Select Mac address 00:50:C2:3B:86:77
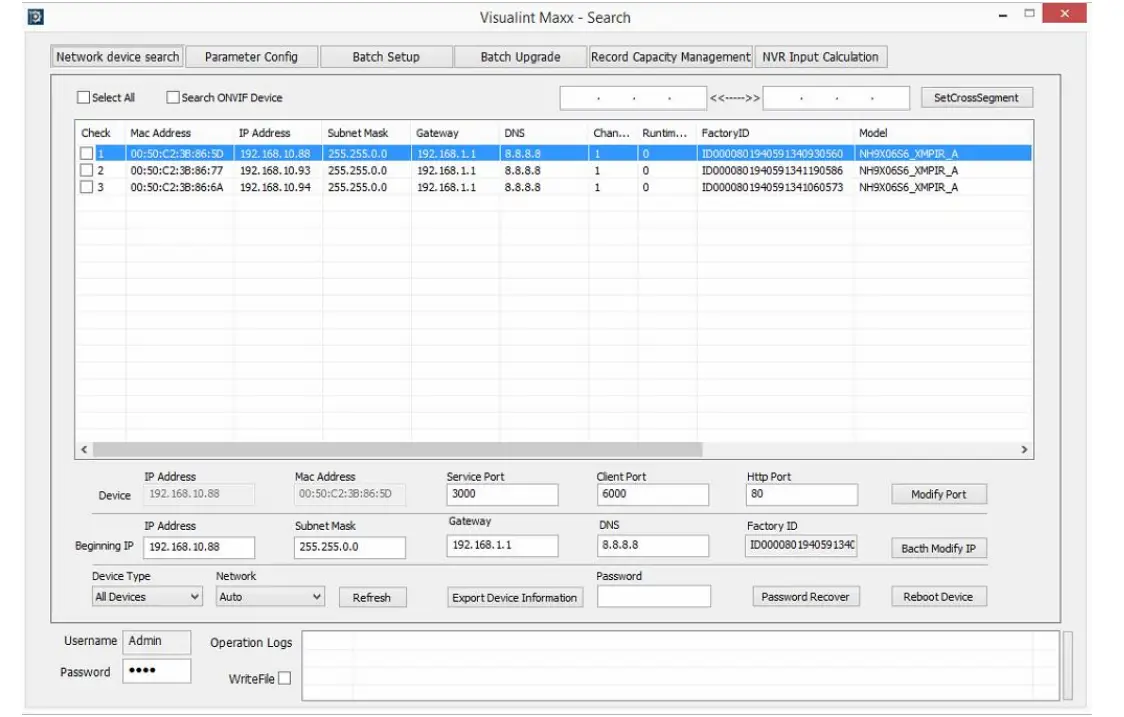This screenshot has width=1124, height=717. tap(177, 170)
